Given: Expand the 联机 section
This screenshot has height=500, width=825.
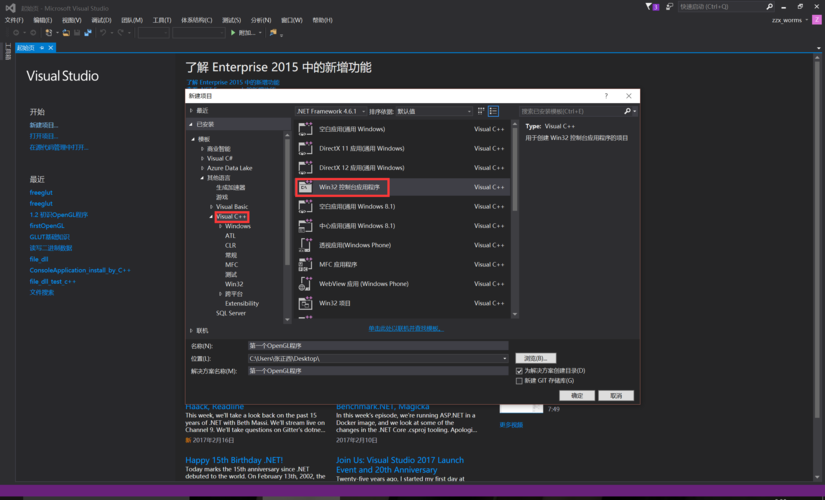Looking at the screenshot, I should tap(192, 331).
